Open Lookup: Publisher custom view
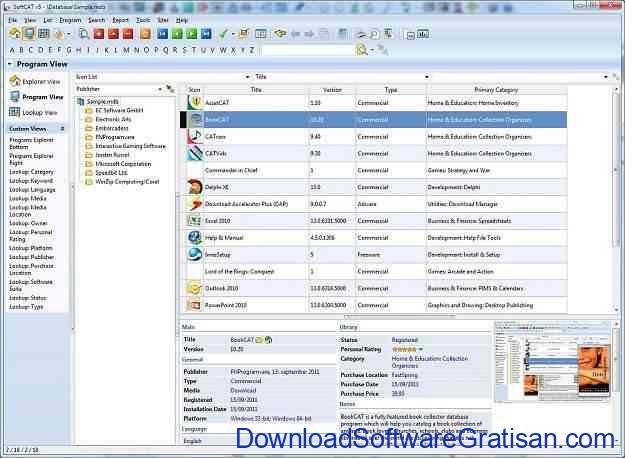625x458 pixels. [31, 257]
